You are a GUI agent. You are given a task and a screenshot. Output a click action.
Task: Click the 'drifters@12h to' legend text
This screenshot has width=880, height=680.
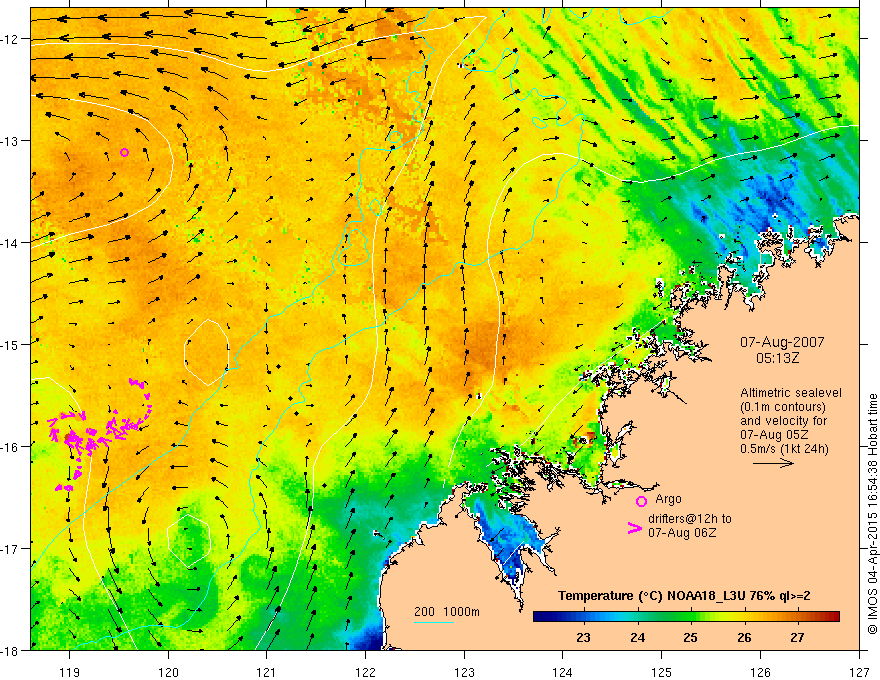tap(690, 519)
